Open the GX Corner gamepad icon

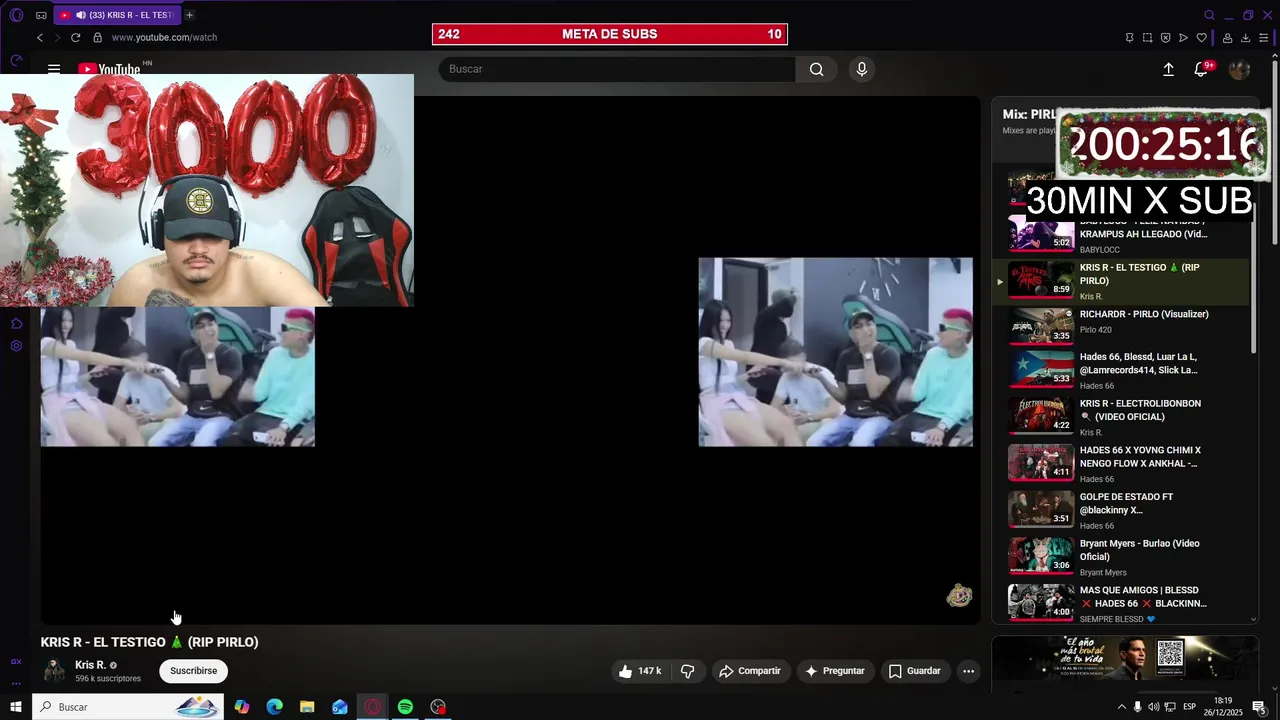tap(41, 15)
